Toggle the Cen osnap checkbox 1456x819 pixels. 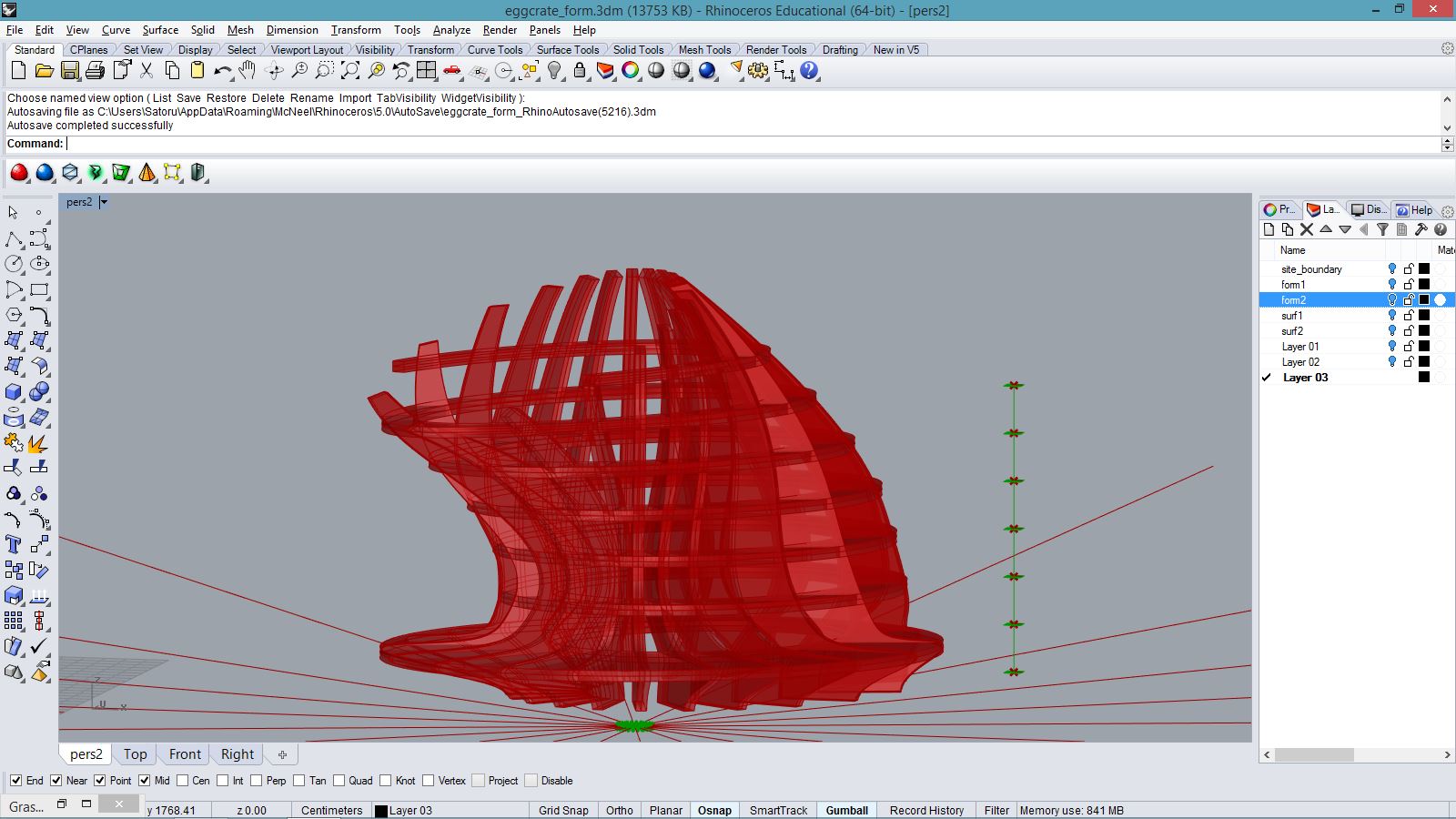183,781
